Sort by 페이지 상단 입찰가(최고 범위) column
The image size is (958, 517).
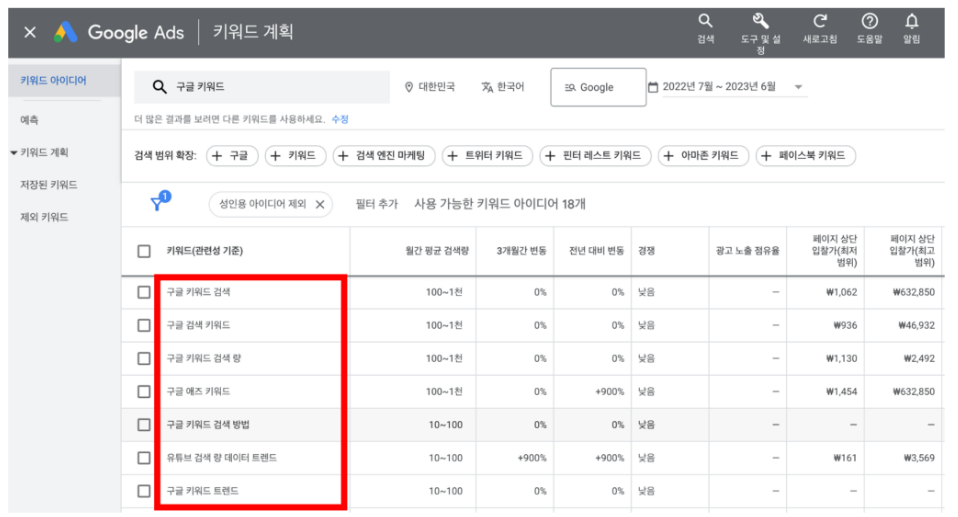pos(912,251)
